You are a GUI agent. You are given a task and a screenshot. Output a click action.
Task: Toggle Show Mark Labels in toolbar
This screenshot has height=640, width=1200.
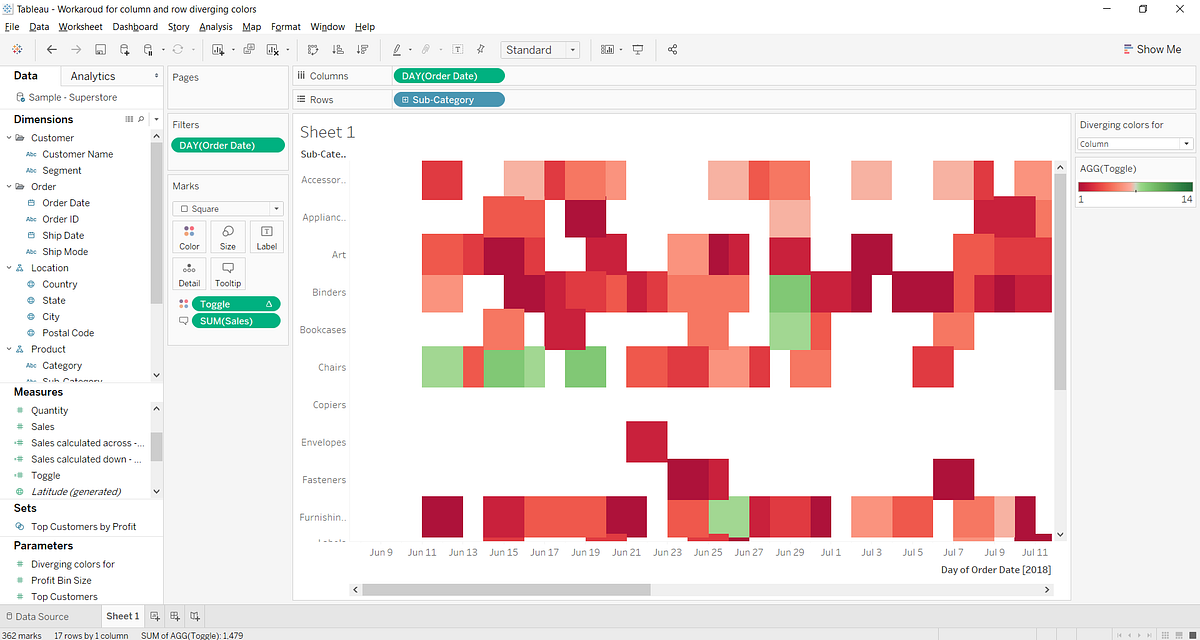[x=458, y=49]
